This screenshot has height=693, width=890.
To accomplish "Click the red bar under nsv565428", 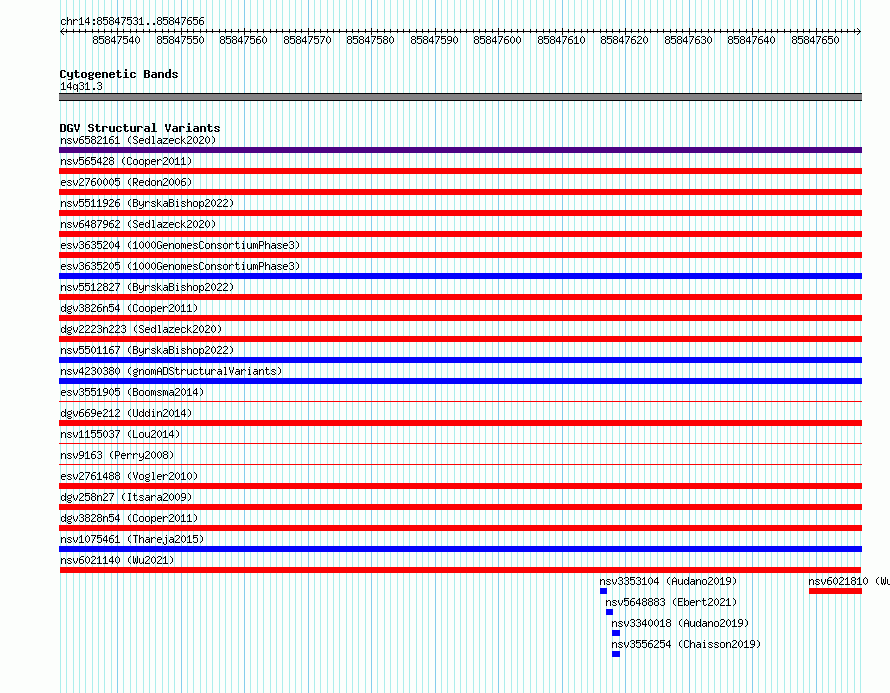I will 460,171.
